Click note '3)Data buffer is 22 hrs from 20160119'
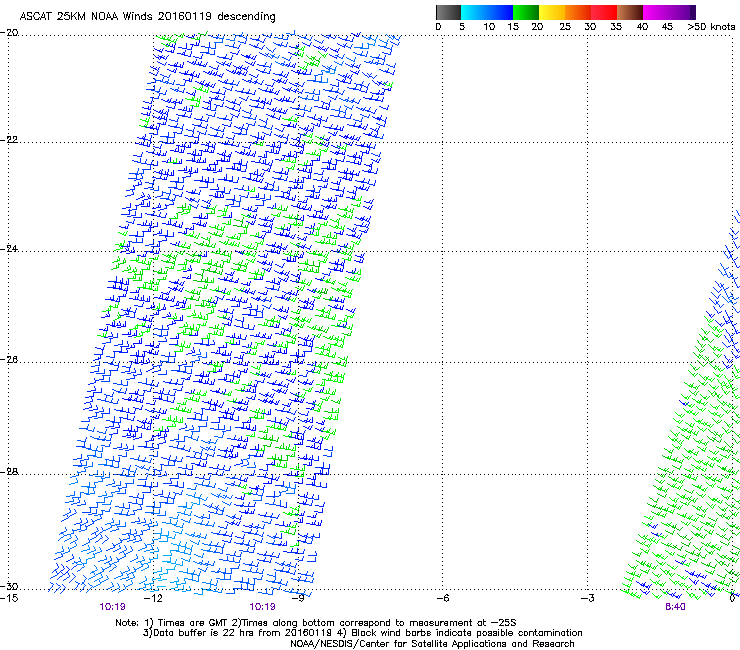The width and height of the screenshot is (740, 650). click(x=237, y=633)
